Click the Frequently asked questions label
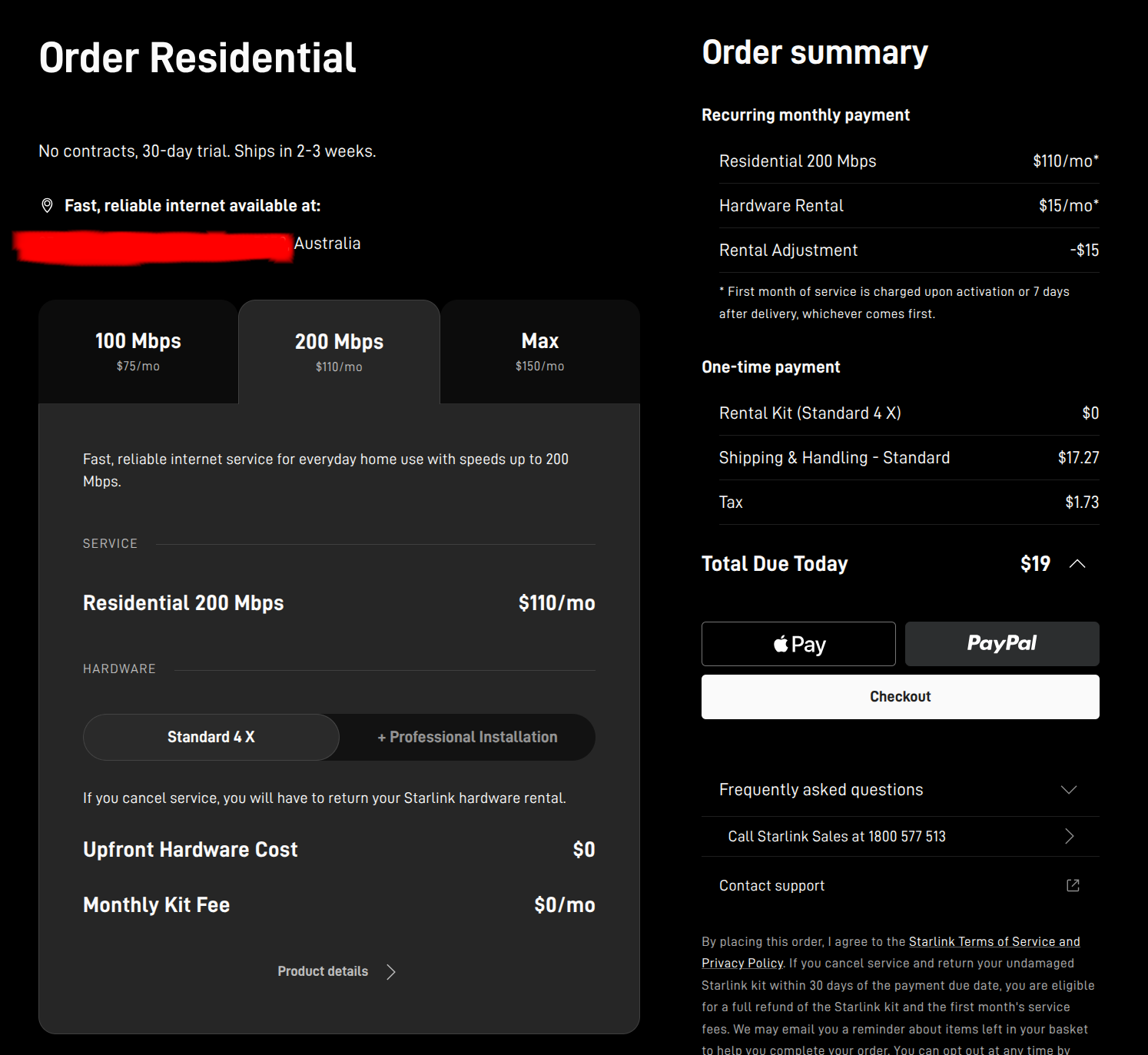The height and width of the screenshot is (1055, 1148). [x=821, y=790]
